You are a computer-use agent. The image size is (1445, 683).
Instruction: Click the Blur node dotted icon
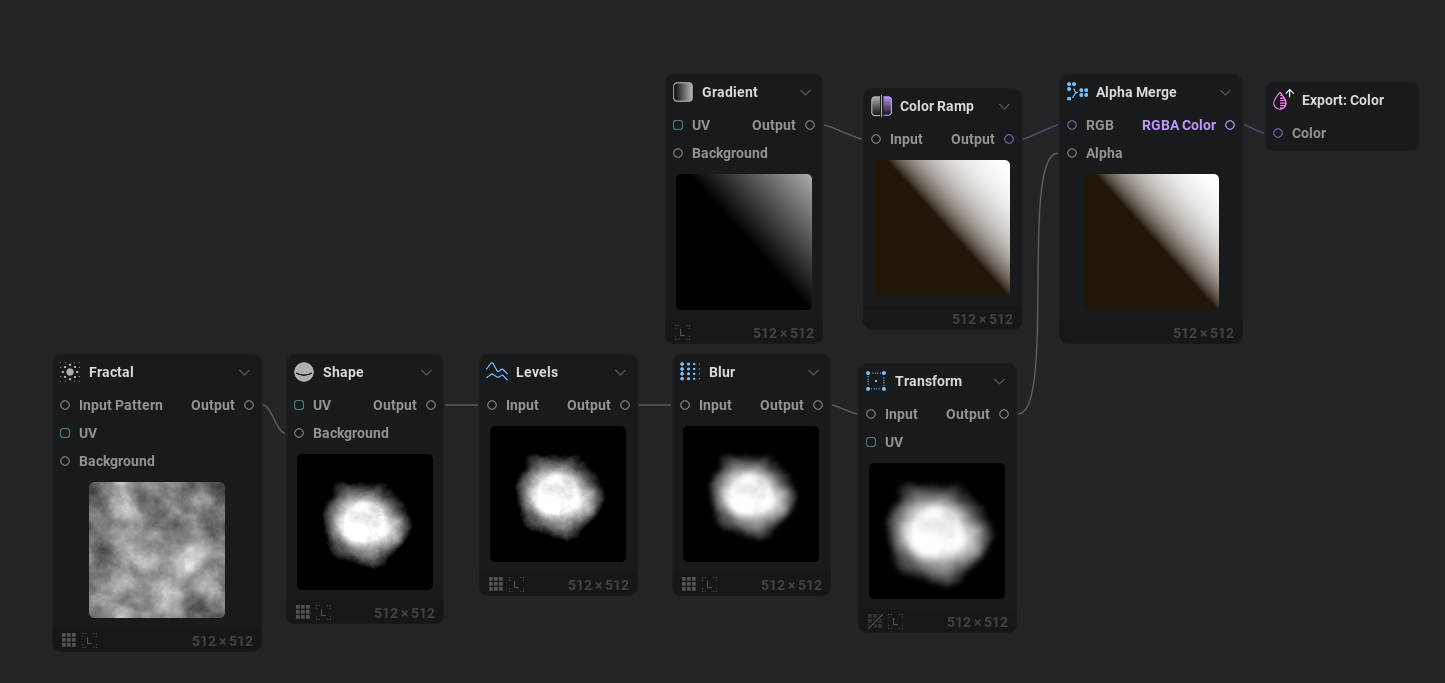coord(690,372)
